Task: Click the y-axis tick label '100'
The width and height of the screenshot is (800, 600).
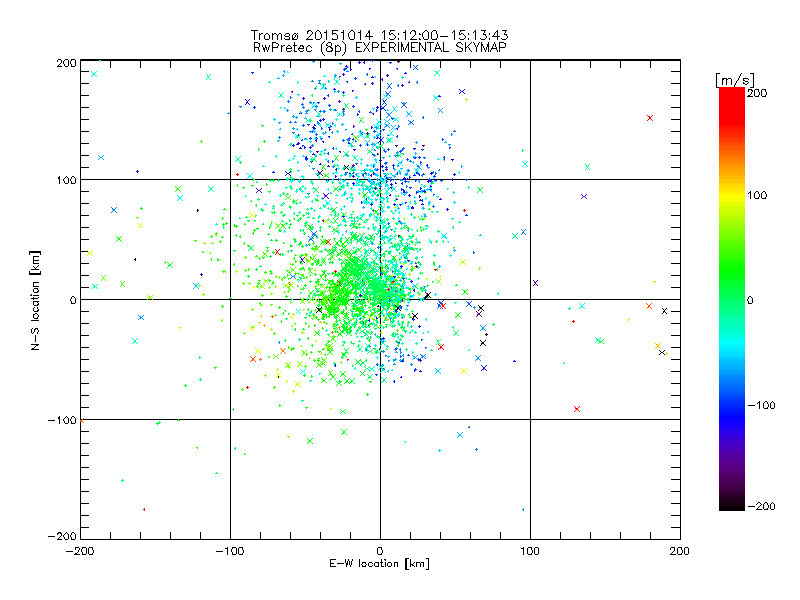Action: [x=66, y=180]
